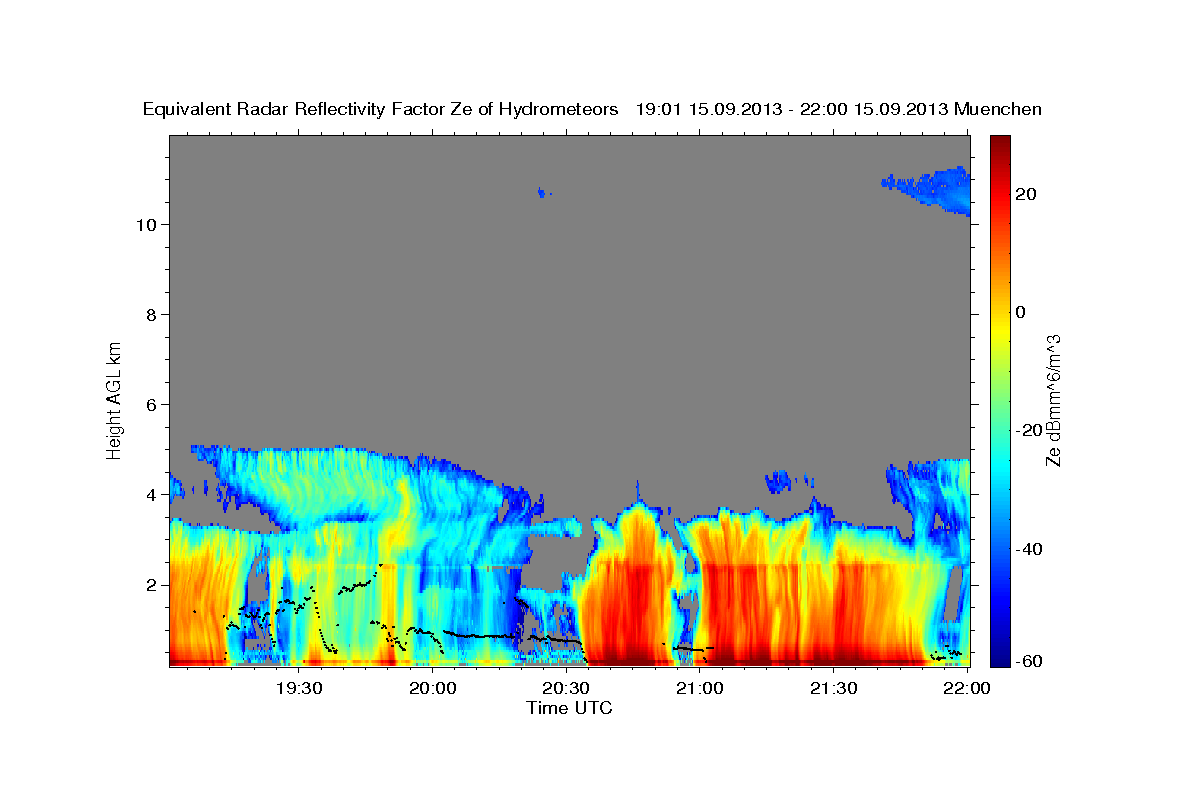Image resolution: width=1200 pixels, height=800 pixels.
Task: Click the date range text '19:01 15.09.2013 - 22:00 15.09.2013'
Action: click(x=792, y=109)
